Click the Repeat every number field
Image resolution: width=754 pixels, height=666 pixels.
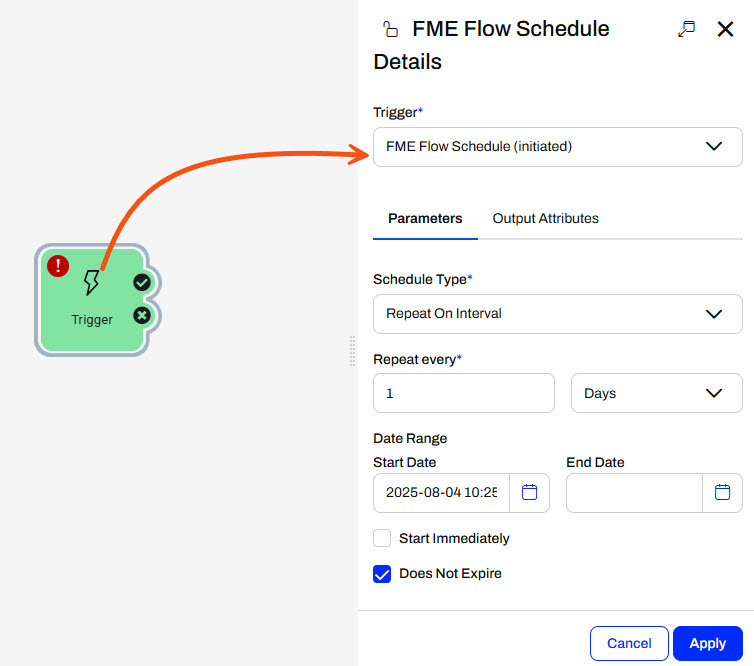[463, 393]
